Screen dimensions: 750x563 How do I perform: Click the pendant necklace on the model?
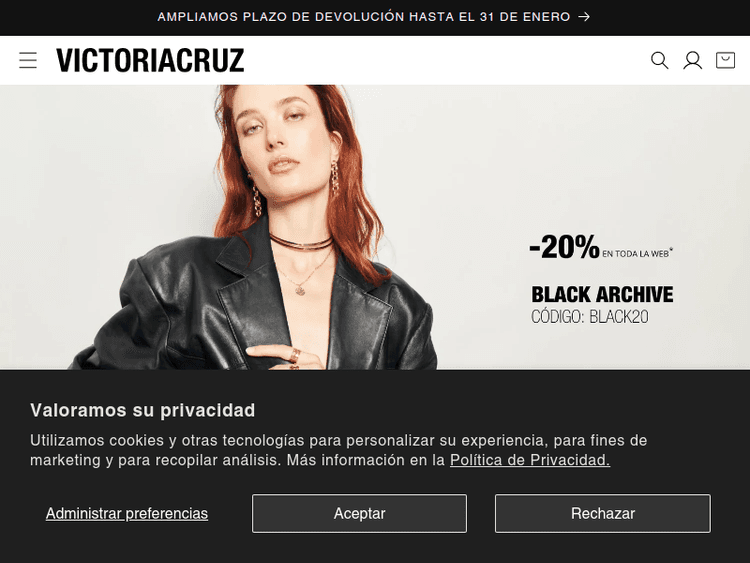click(x=301, y=289)
